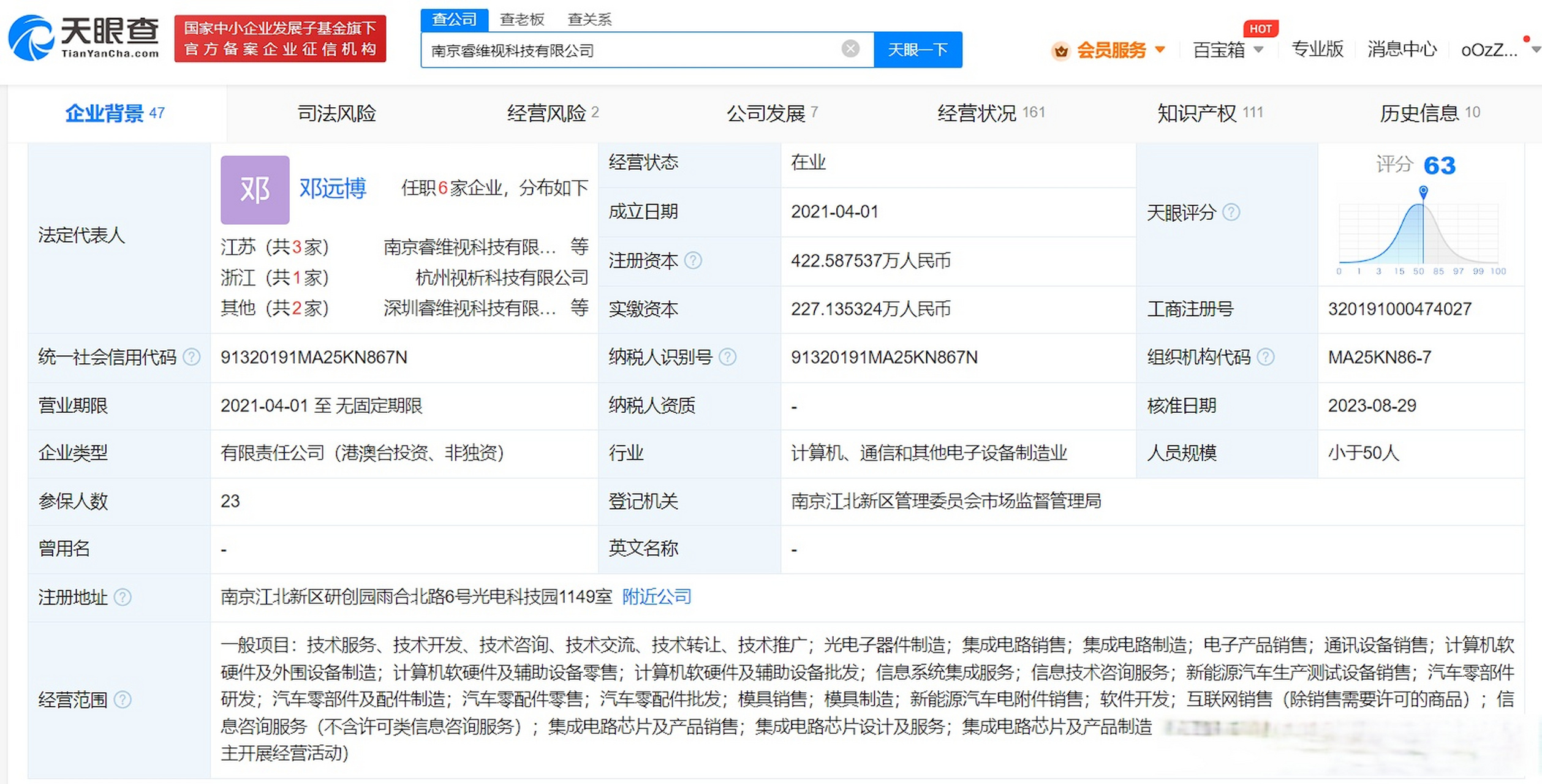The height and width of the screenshot is (784, 1542).
Task: Click the 成立日期 value 2021-04-01
Action: 834,212
